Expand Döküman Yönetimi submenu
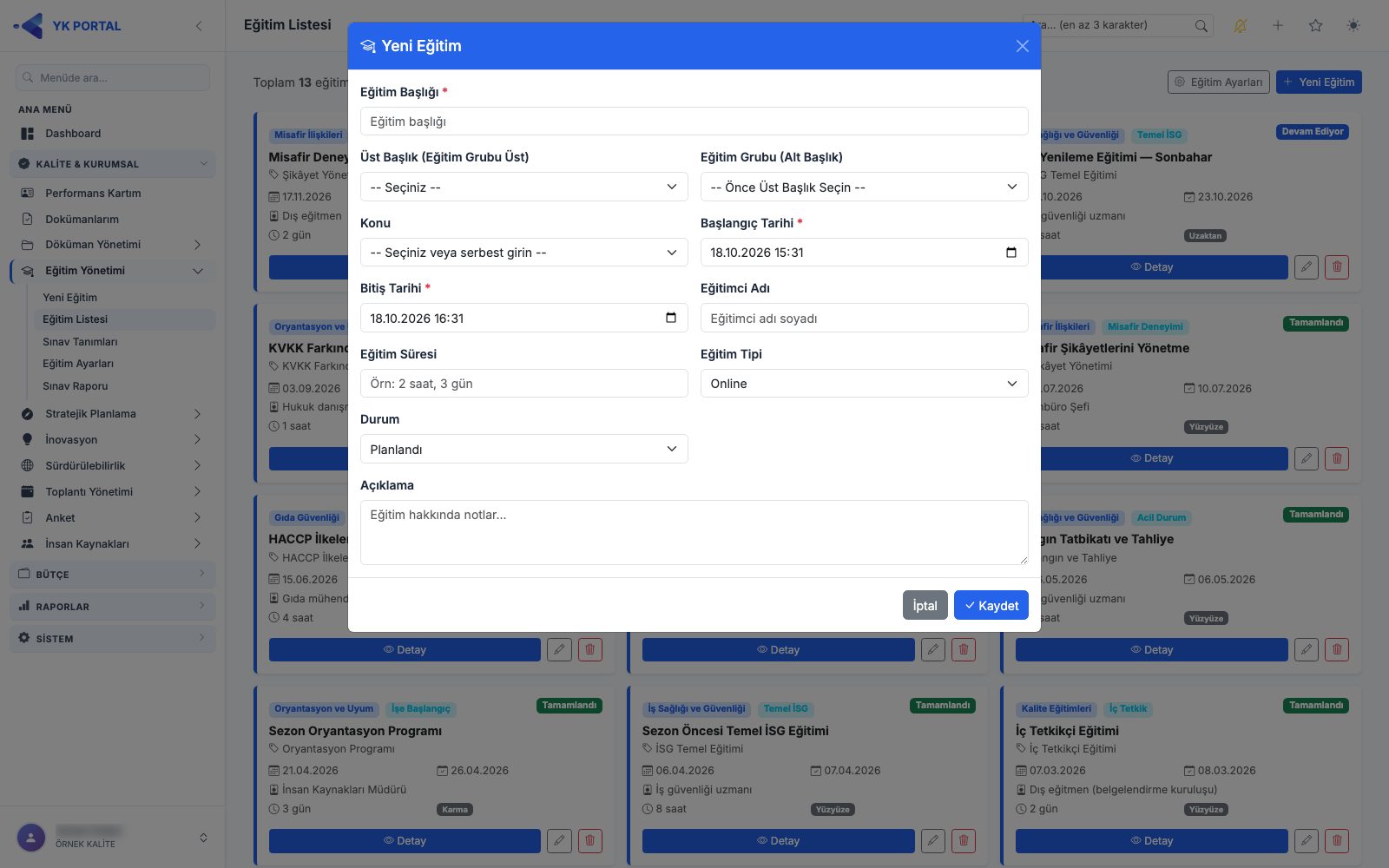The image size is (1389, 868). [x=113, y=245]
